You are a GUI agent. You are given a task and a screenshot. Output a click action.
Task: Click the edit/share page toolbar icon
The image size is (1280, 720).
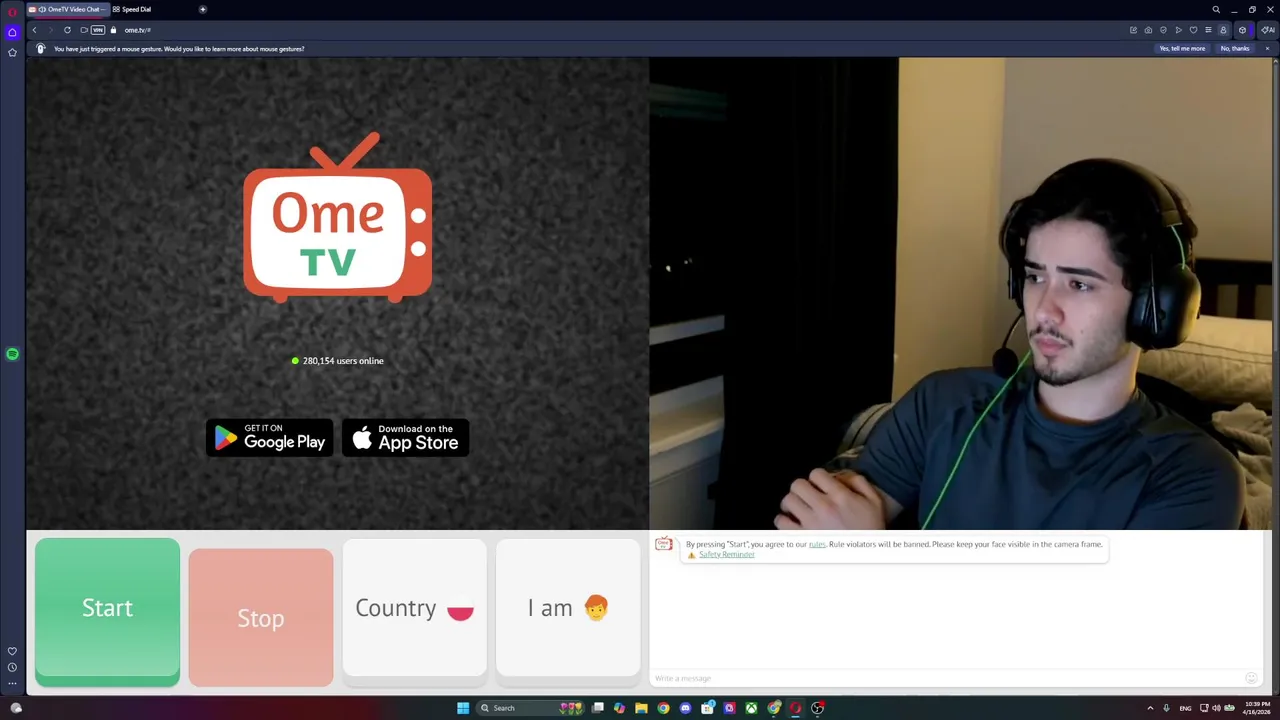pos(1133,30)
